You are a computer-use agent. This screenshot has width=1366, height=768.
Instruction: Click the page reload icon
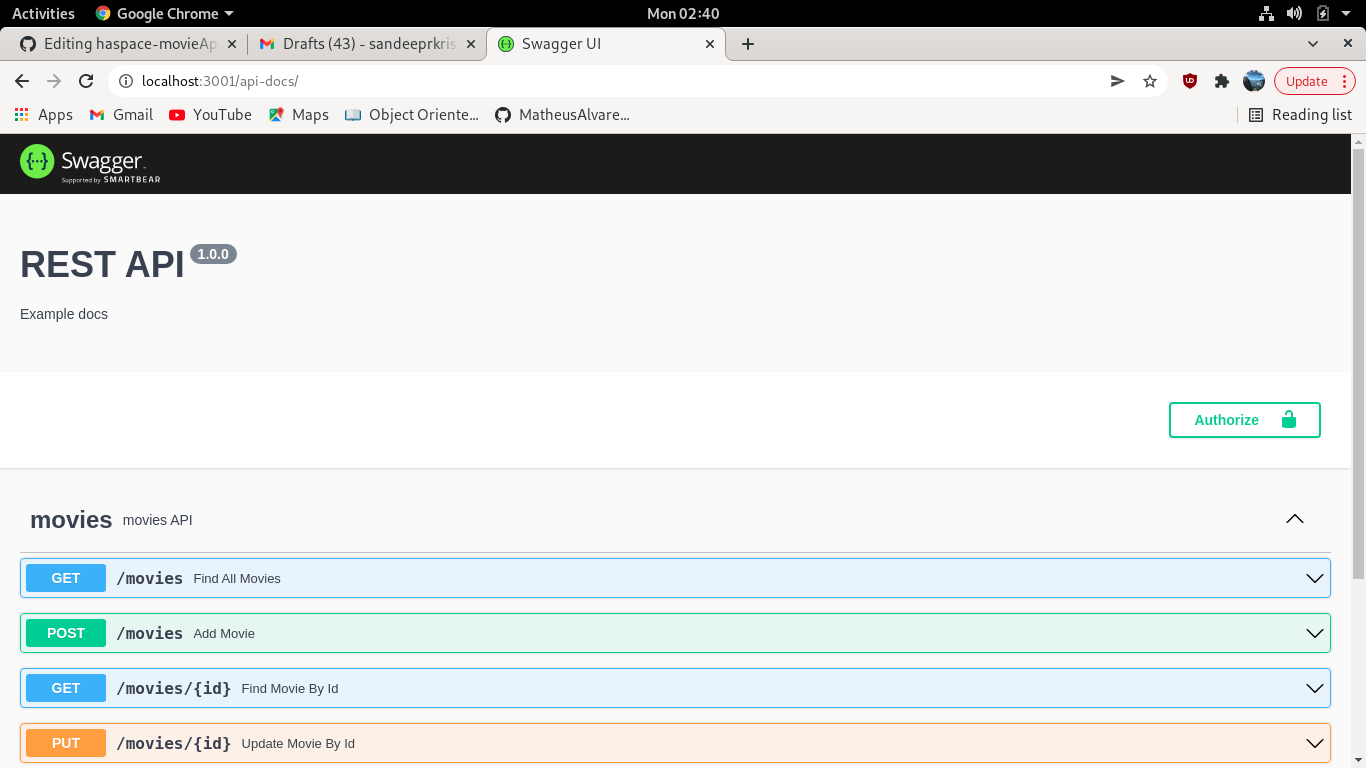tap(86, 81)
